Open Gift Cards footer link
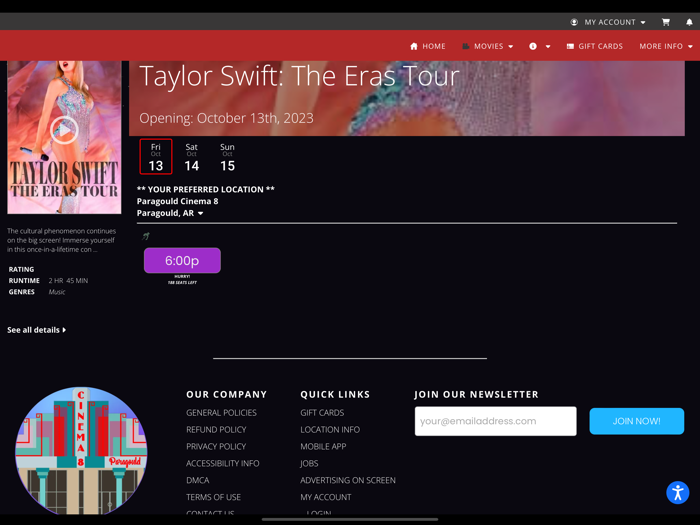This screenshot has height=525, width=700. (x=322, y=412)
